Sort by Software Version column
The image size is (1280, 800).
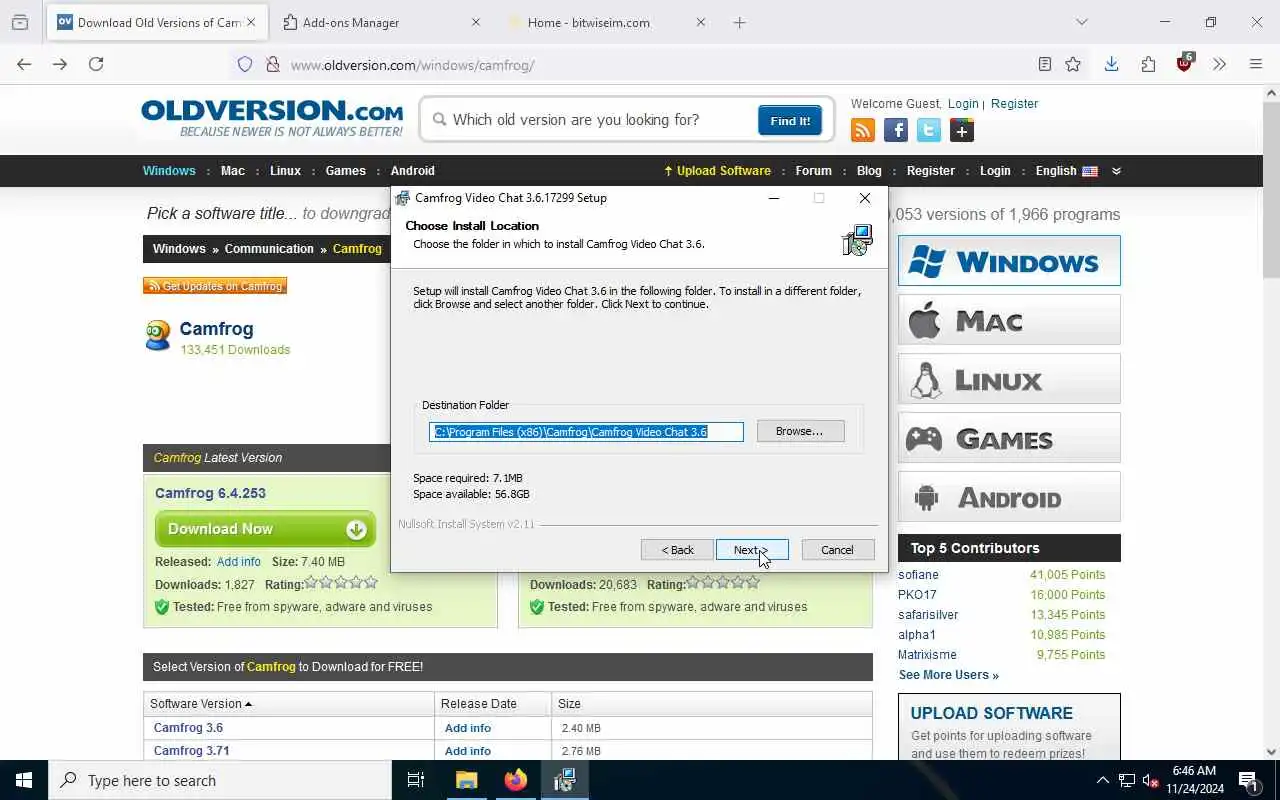coord(200,704)
